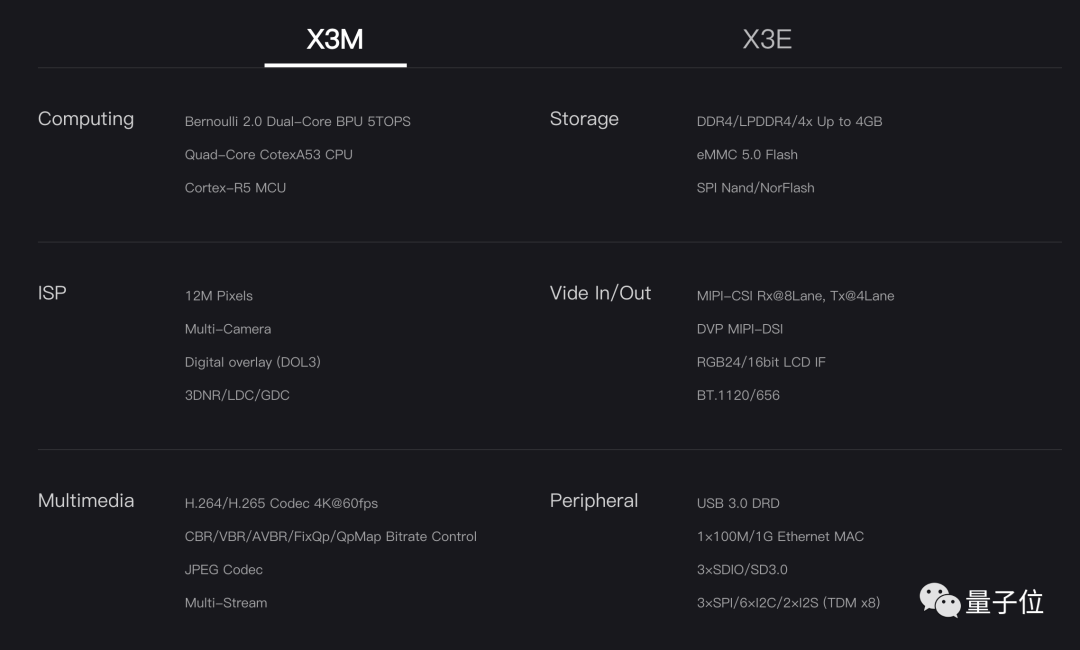Click the Peripheral section heading

[x=594, y=501]
